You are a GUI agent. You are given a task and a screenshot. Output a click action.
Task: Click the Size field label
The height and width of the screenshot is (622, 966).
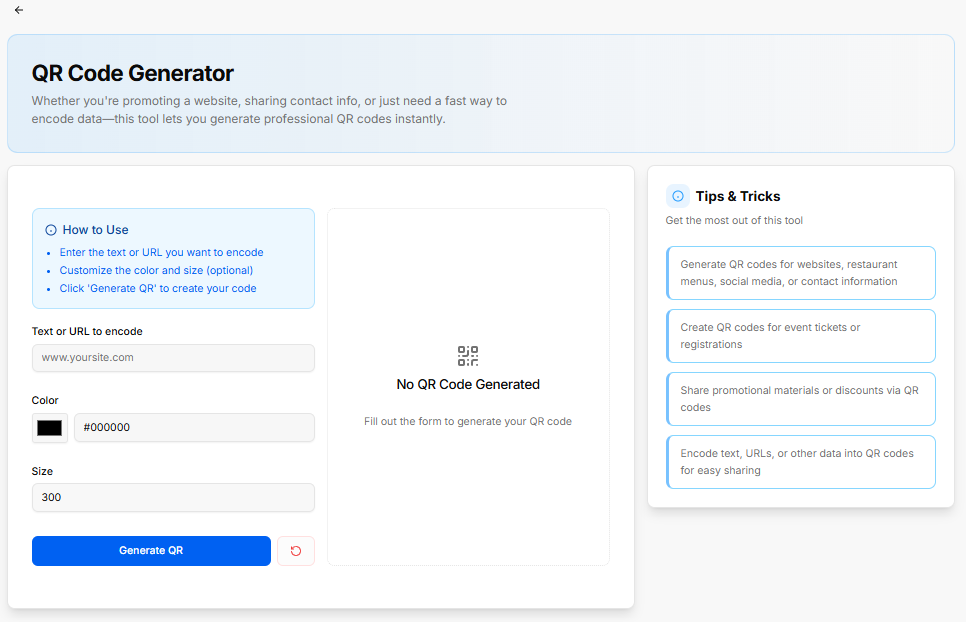click(x=42, y=471)
